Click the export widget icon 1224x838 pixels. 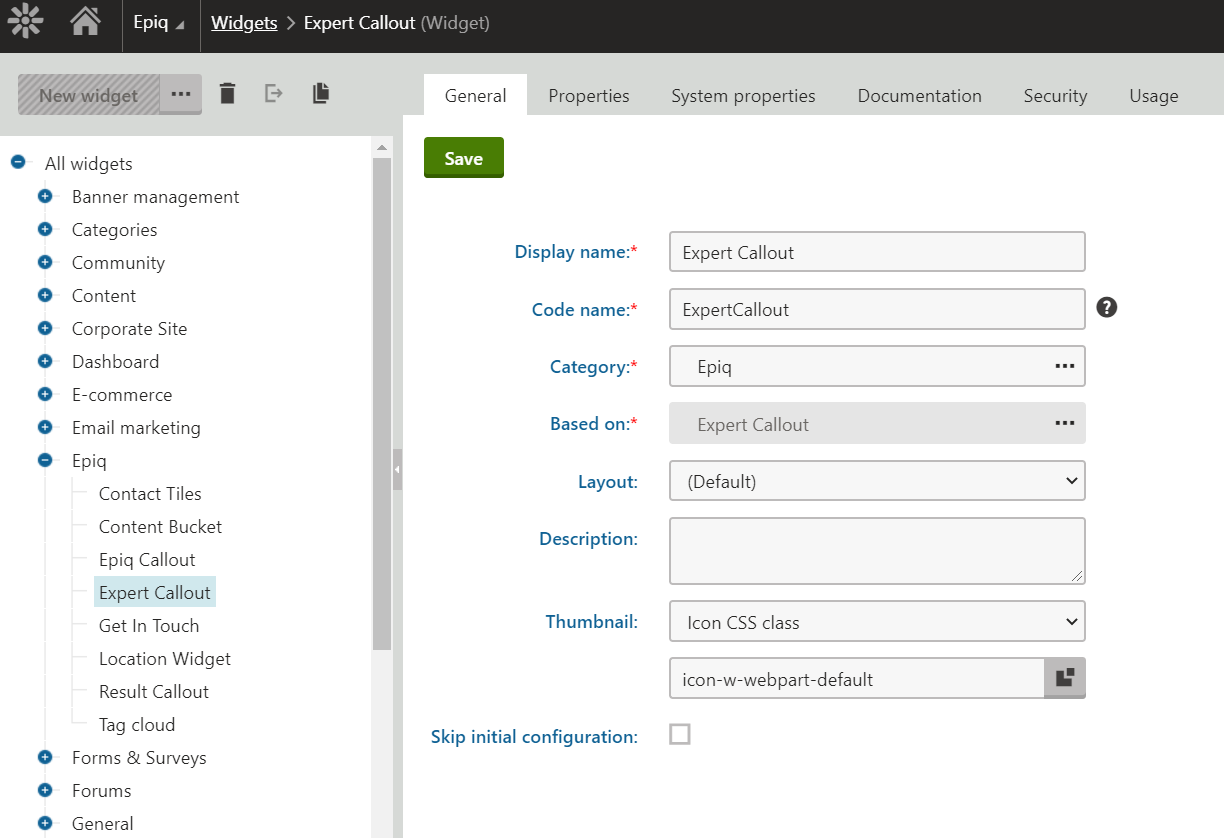point(273,94)
